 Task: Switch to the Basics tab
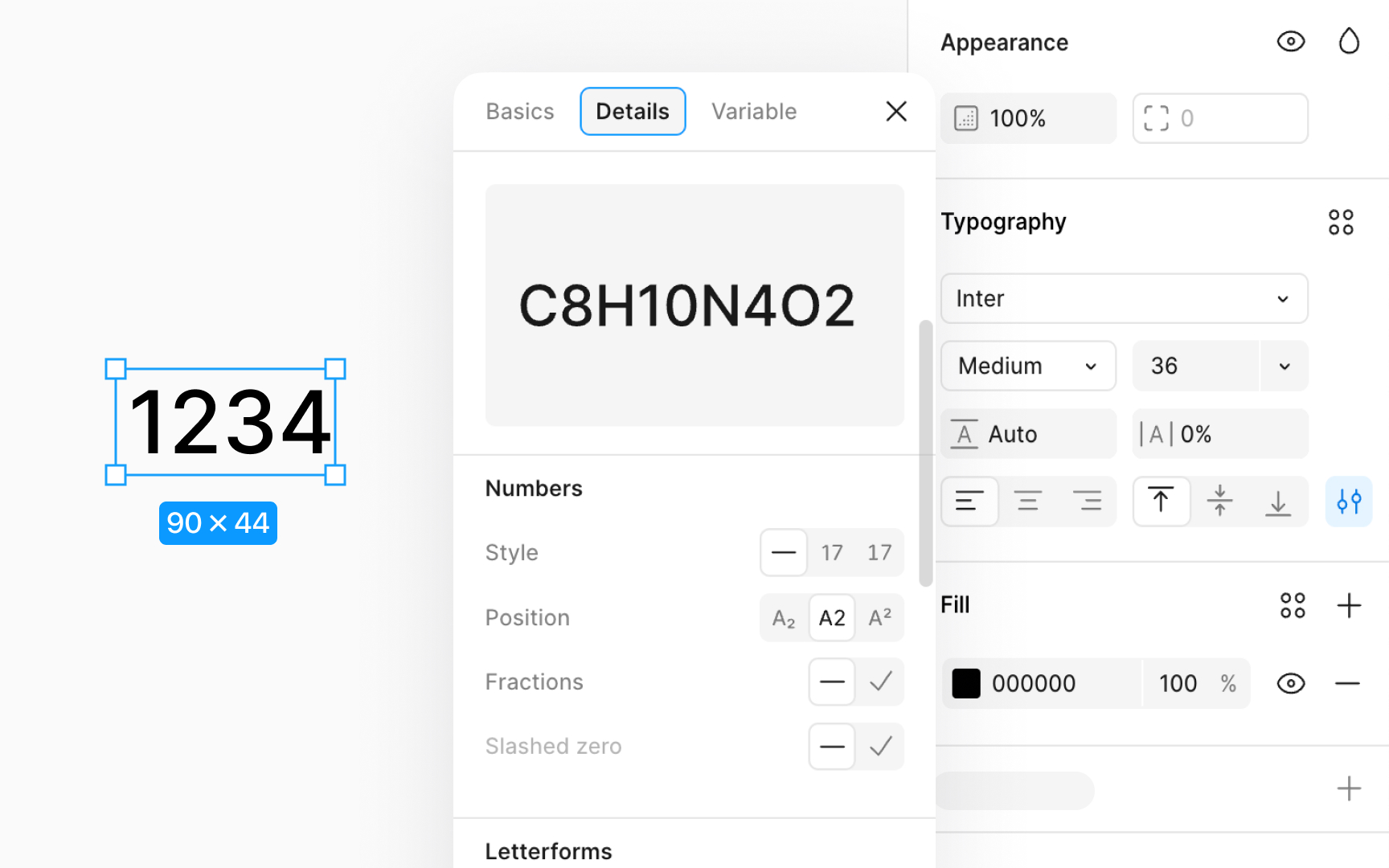point(519,111)
